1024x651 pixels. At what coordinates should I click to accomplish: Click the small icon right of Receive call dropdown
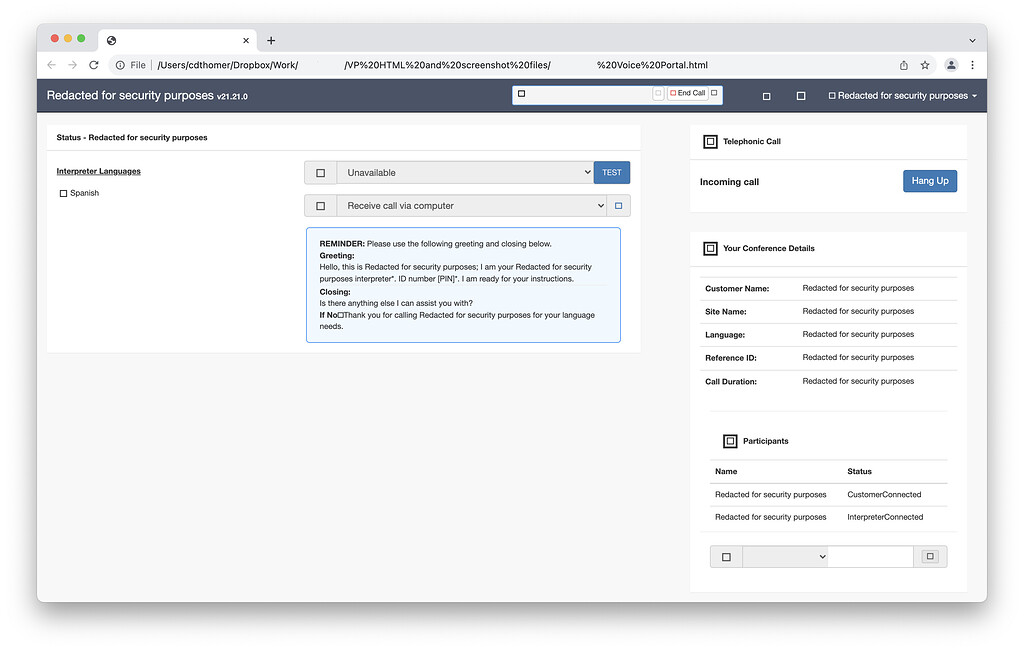click(x=619, y=206)
